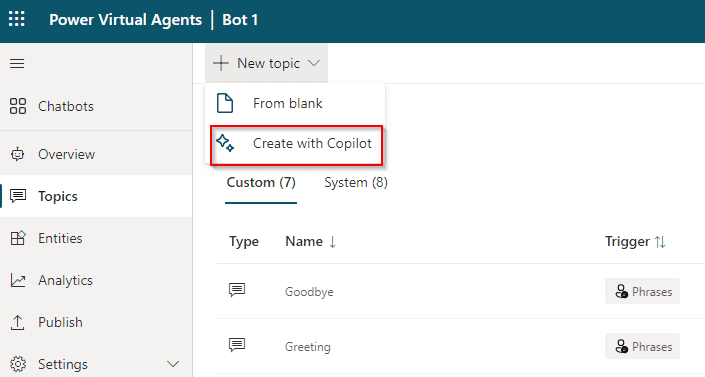This screenshot has height=377, width=705.
Task: Expand the Settings chevron in sidebar
Action: pos(173,364)
